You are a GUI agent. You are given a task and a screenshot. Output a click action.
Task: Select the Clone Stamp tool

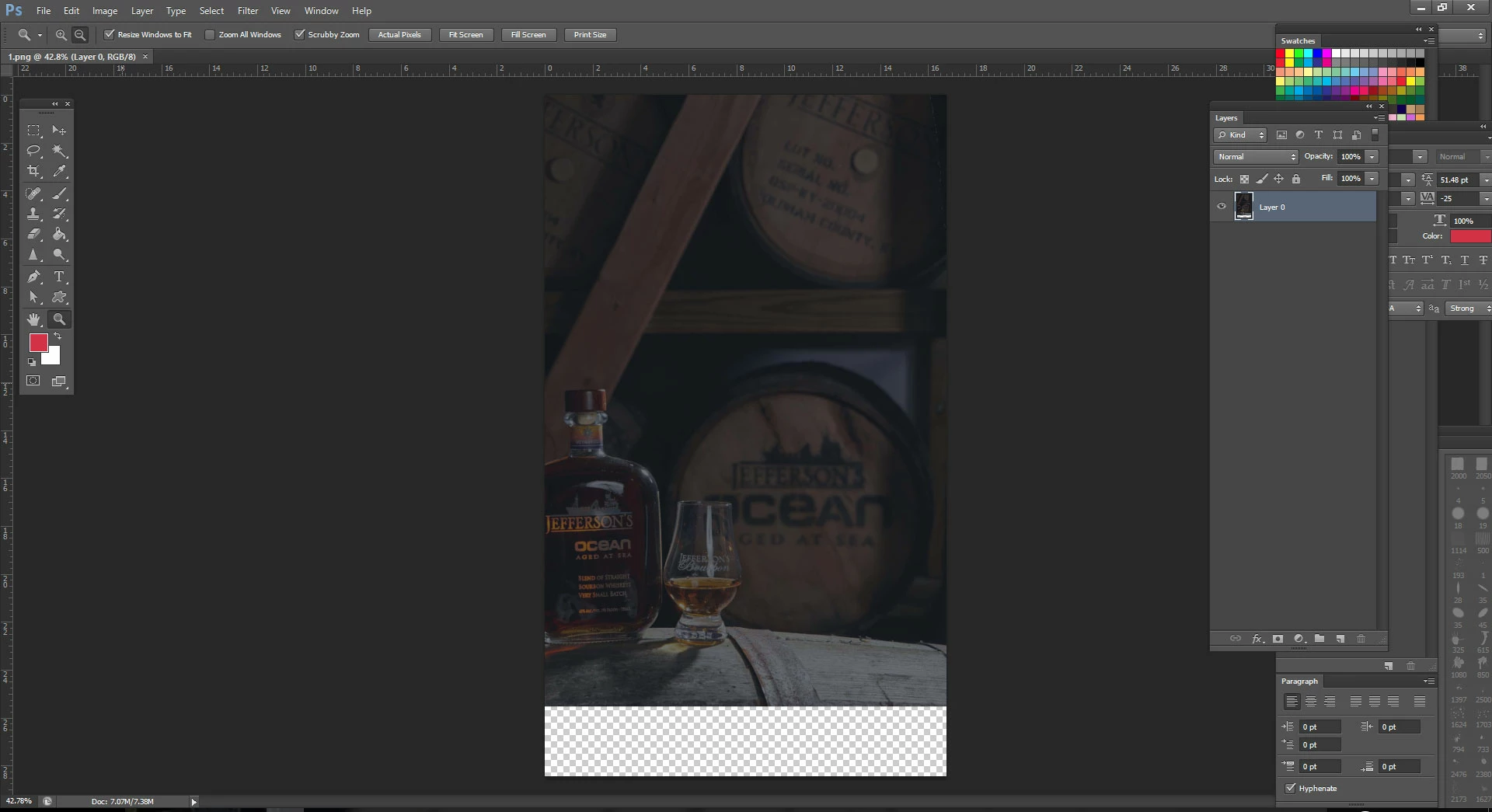tap(33, 214)
